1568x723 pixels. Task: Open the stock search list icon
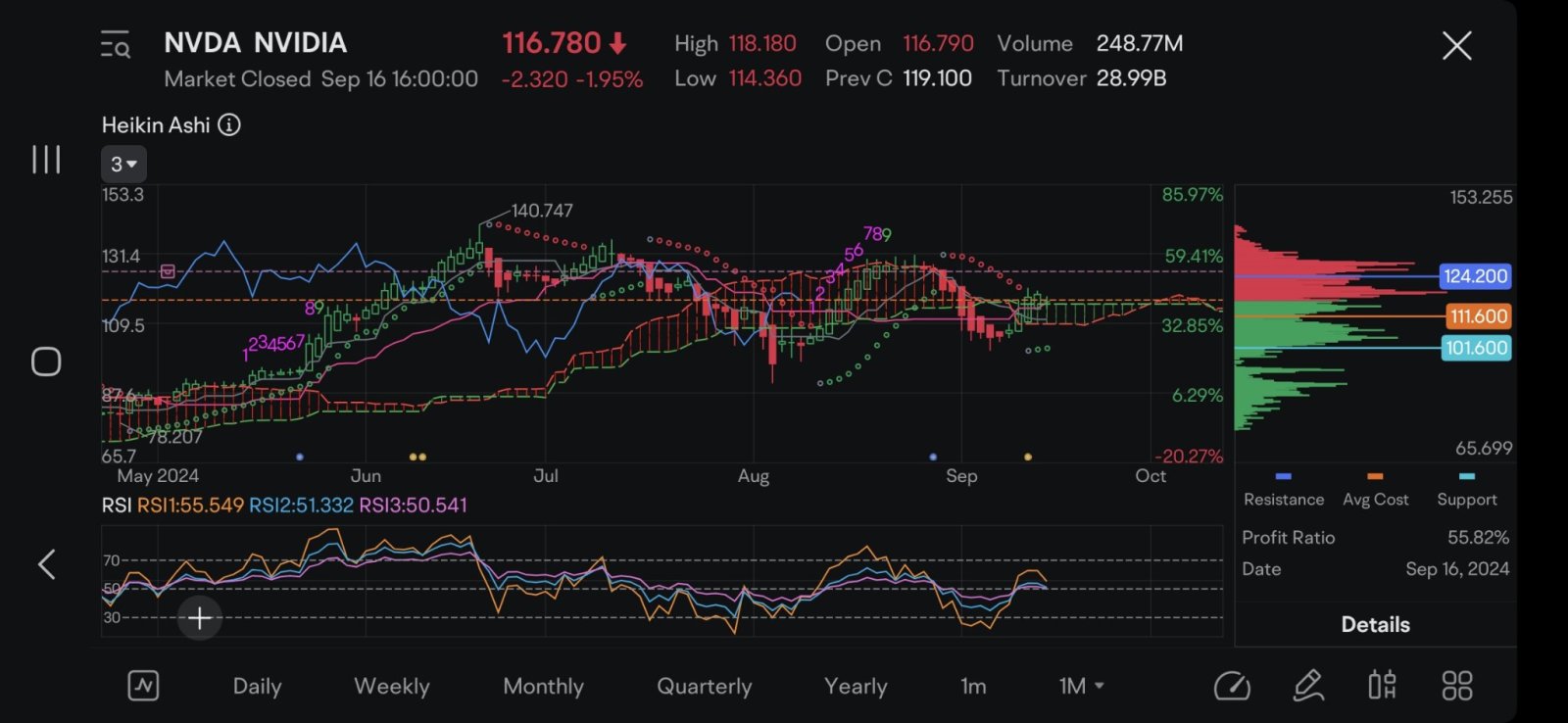[116, 45]
